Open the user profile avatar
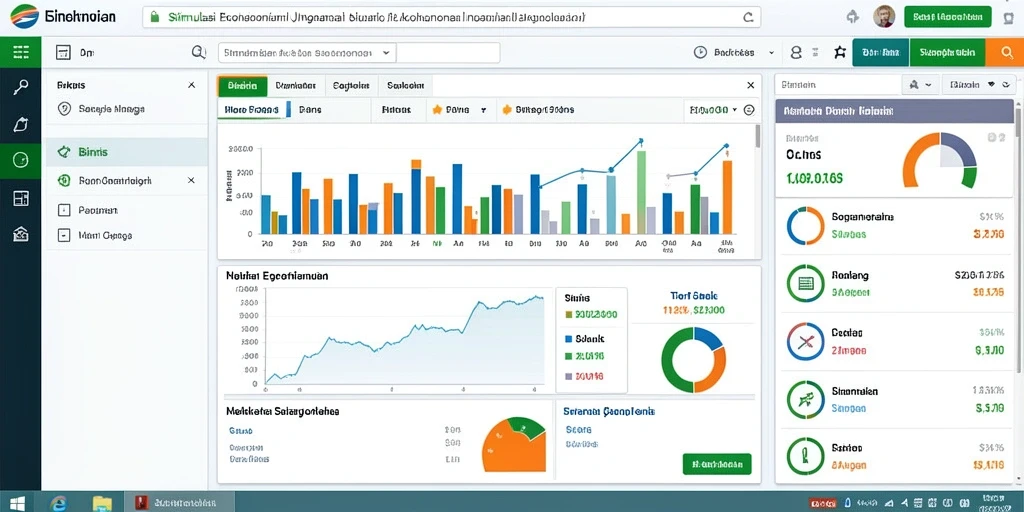 coord(884,17)
